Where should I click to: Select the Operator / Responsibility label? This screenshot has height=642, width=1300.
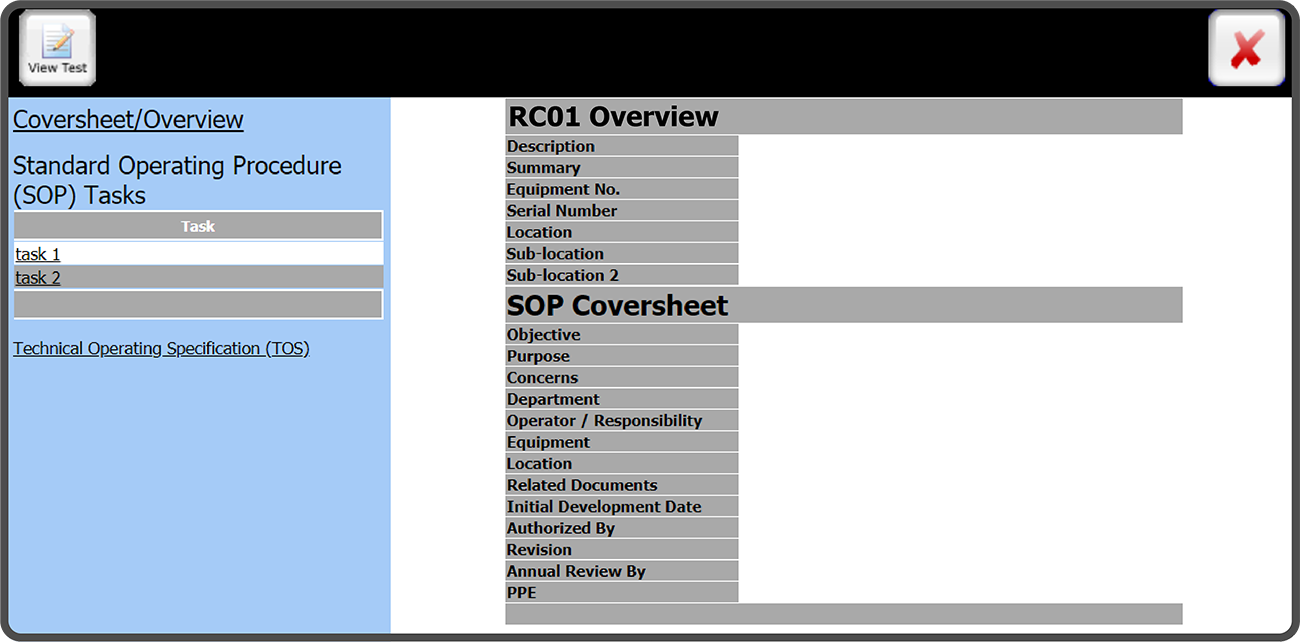click(604, 421)
